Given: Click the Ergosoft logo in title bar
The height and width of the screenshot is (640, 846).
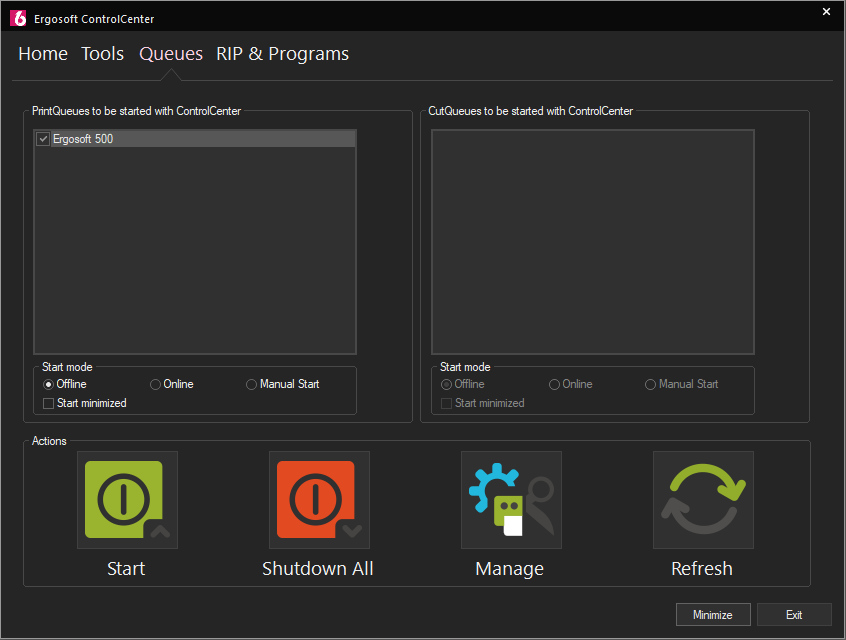Looking at the screenshot, I should point(18,18).
